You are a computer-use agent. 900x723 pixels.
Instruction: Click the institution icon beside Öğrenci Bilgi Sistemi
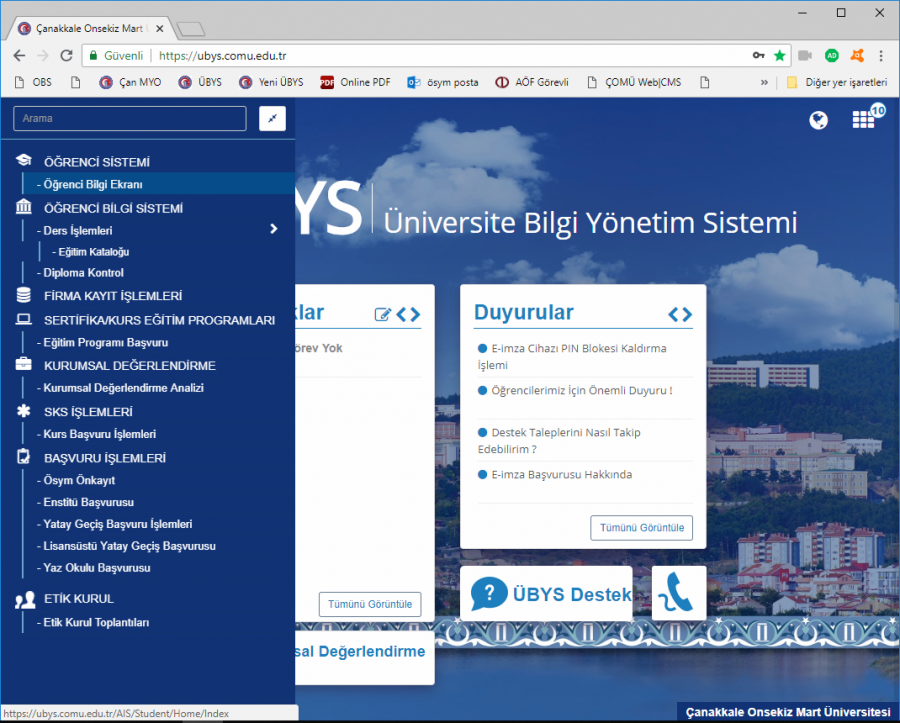pos(24,207)
